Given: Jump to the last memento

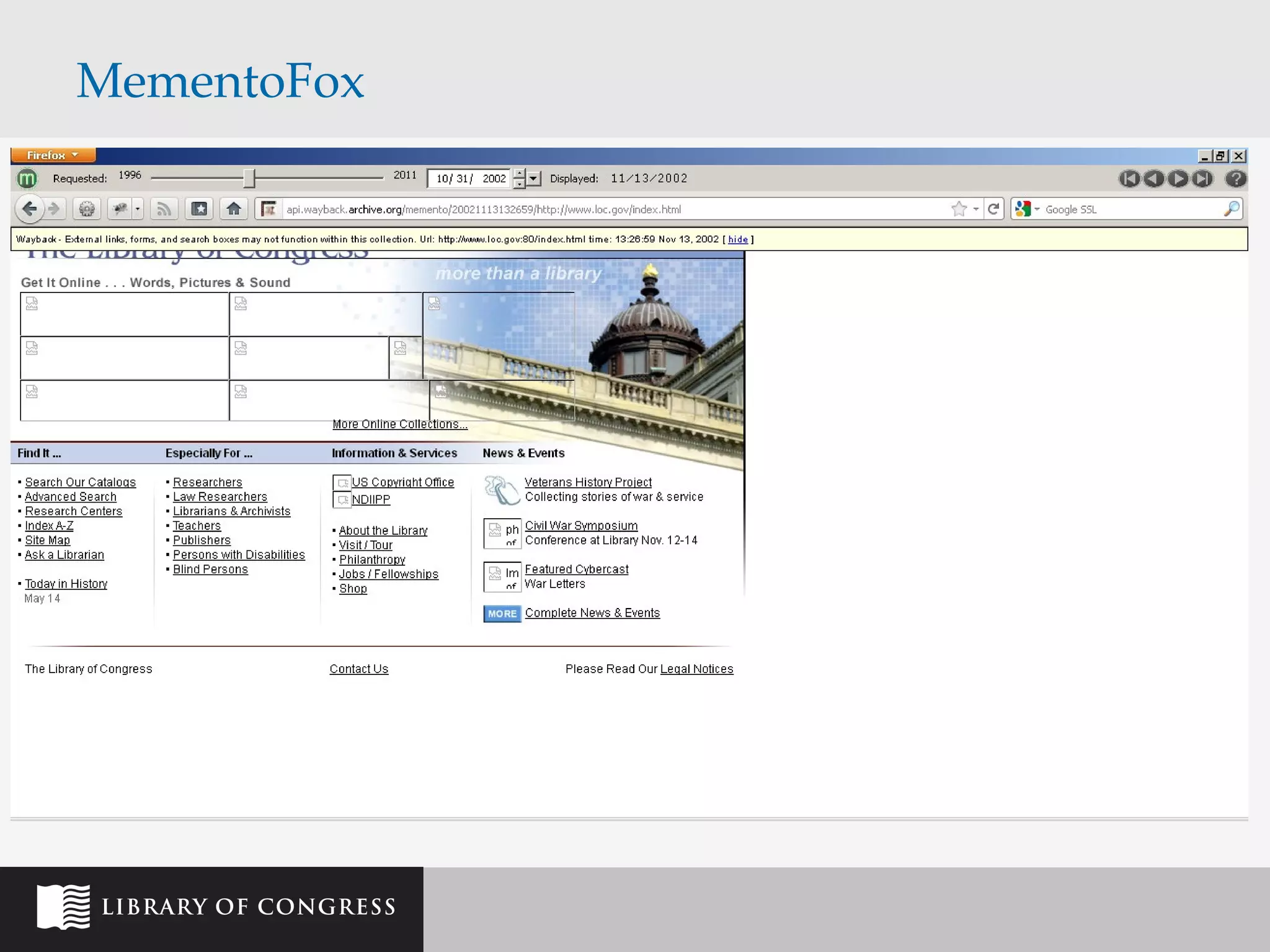Looking at the screenshot, I should coord(1202,179).
